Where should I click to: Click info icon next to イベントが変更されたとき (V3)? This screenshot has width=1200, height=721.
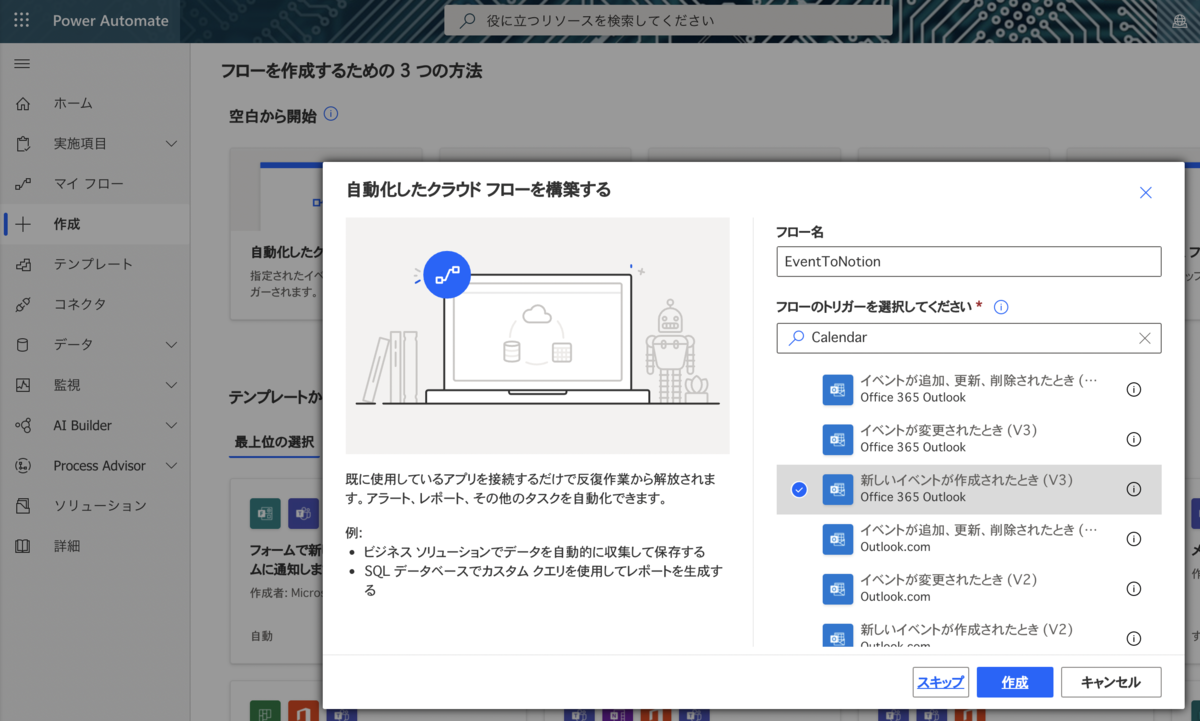[1135, 439]
